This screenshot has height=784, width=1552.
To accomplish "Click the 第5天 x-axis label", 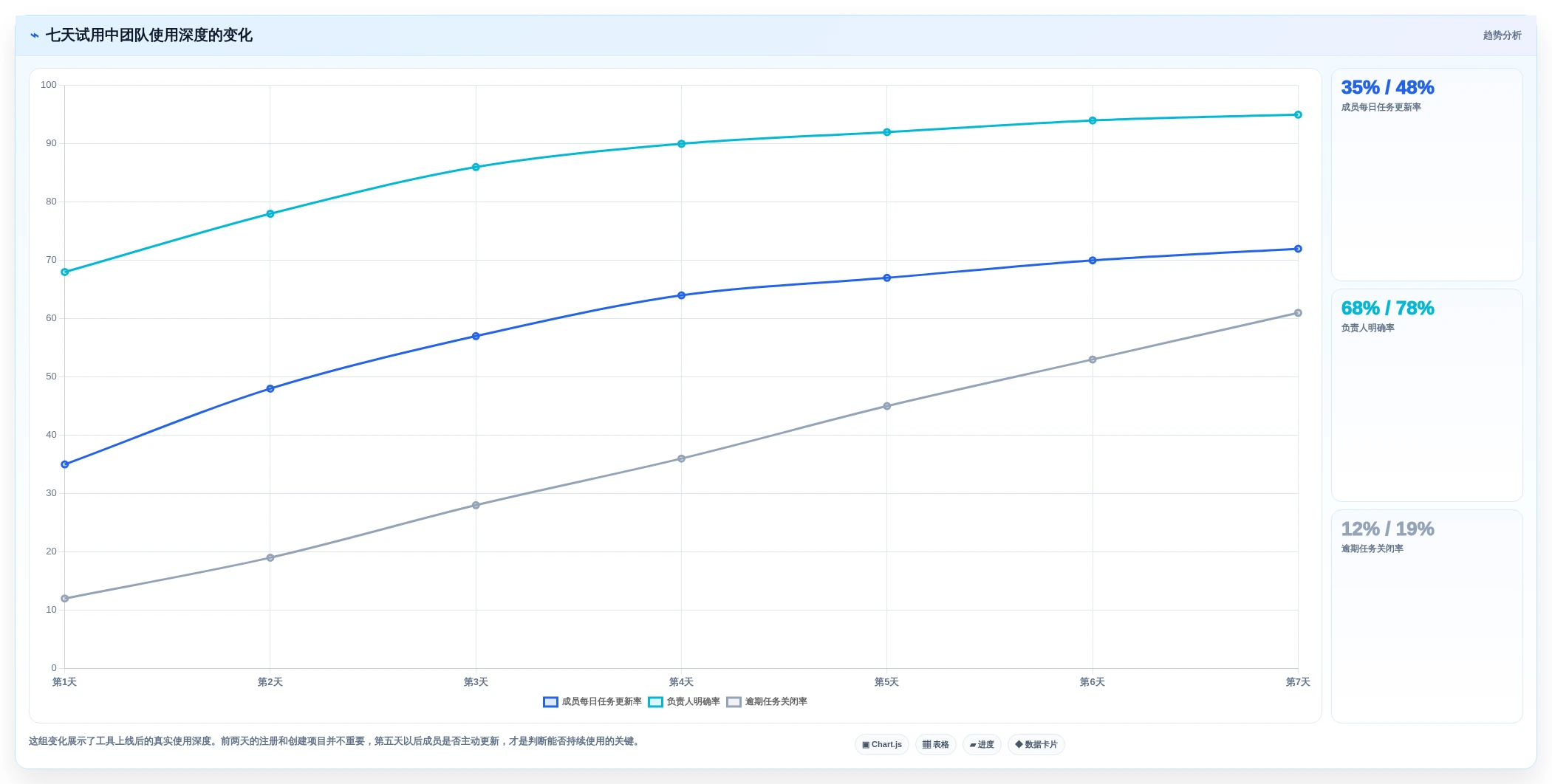I will 887,682.
